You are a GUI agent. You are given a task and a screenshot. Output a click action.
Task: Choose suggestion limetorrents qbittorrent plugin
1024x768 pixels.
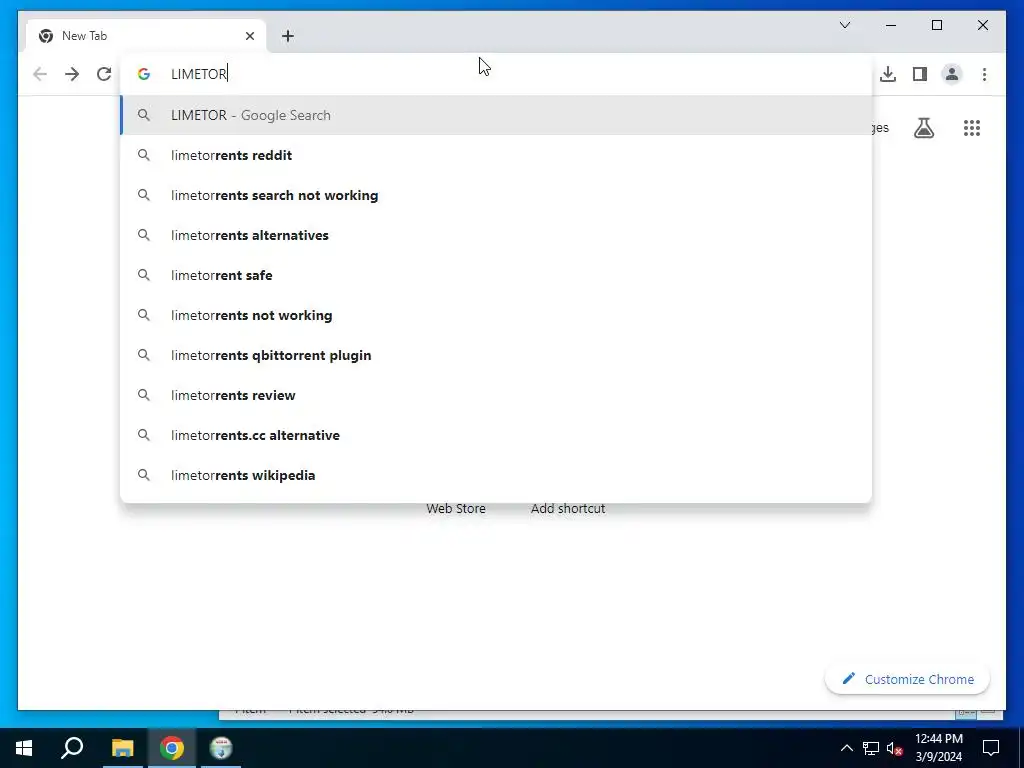click(496, 355)
